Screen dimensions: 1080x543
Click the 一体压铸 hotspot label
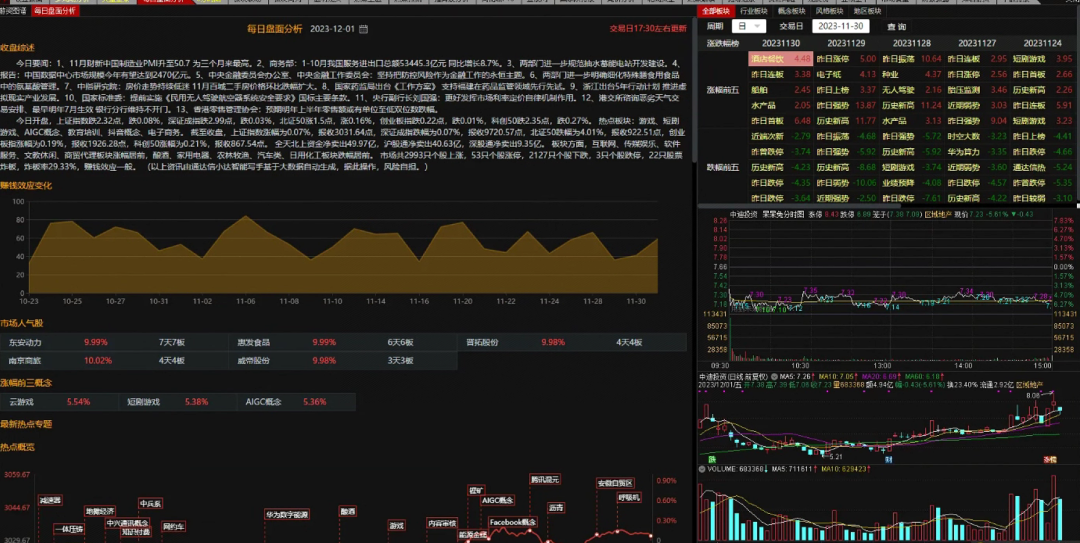pyautogui.click(x=69, y=529)
